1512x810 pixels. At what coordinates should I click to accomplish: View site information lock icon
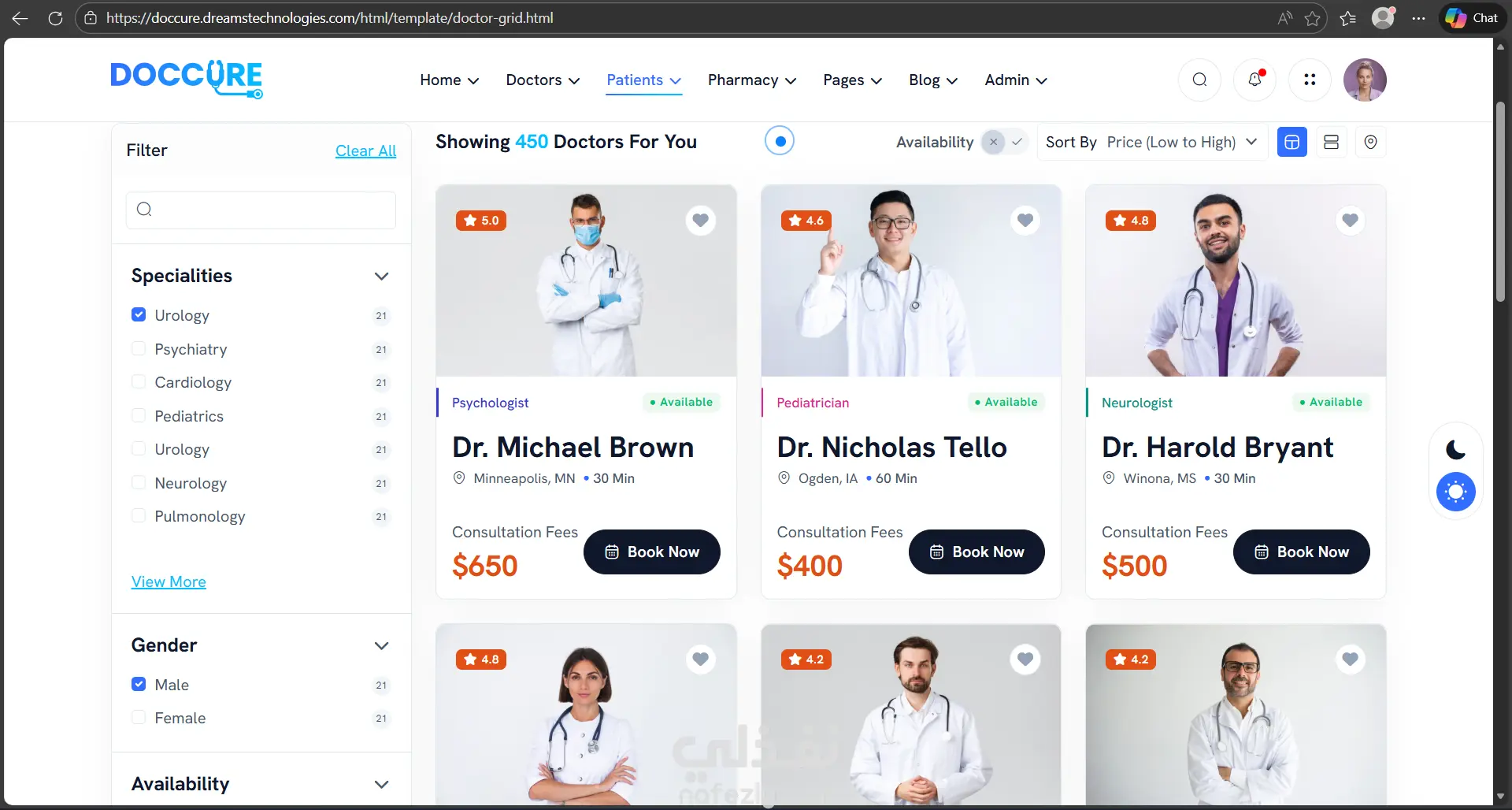(91, 18)
